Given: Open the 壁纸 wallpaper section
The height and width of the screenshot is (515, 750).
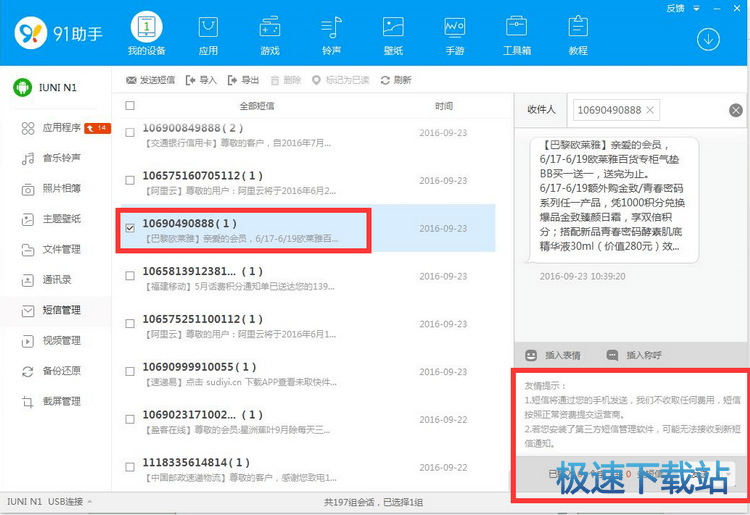Looking at the screenshot, I should (393, 35).
